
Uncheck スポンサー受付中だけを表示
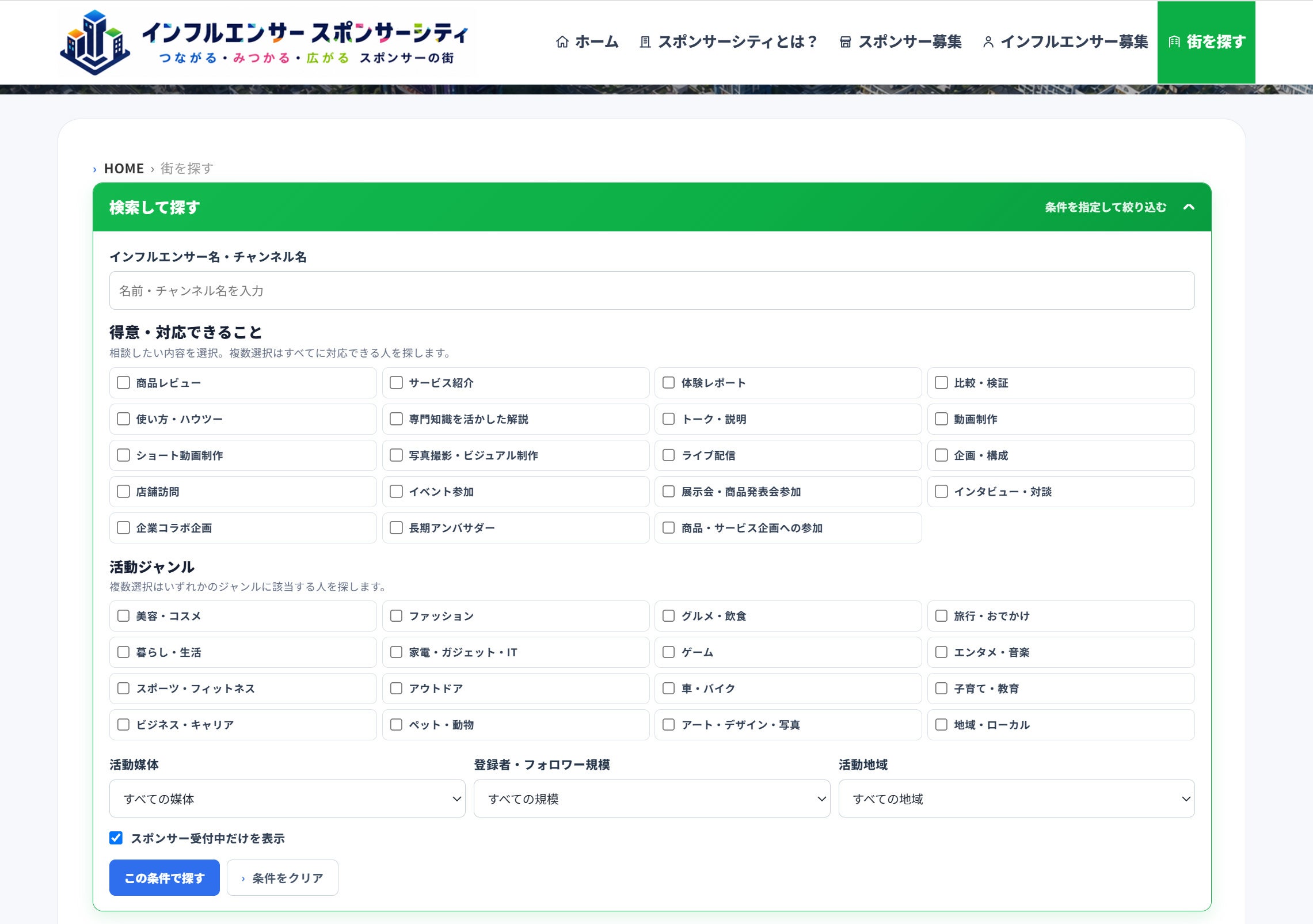[x=116, y=838]
